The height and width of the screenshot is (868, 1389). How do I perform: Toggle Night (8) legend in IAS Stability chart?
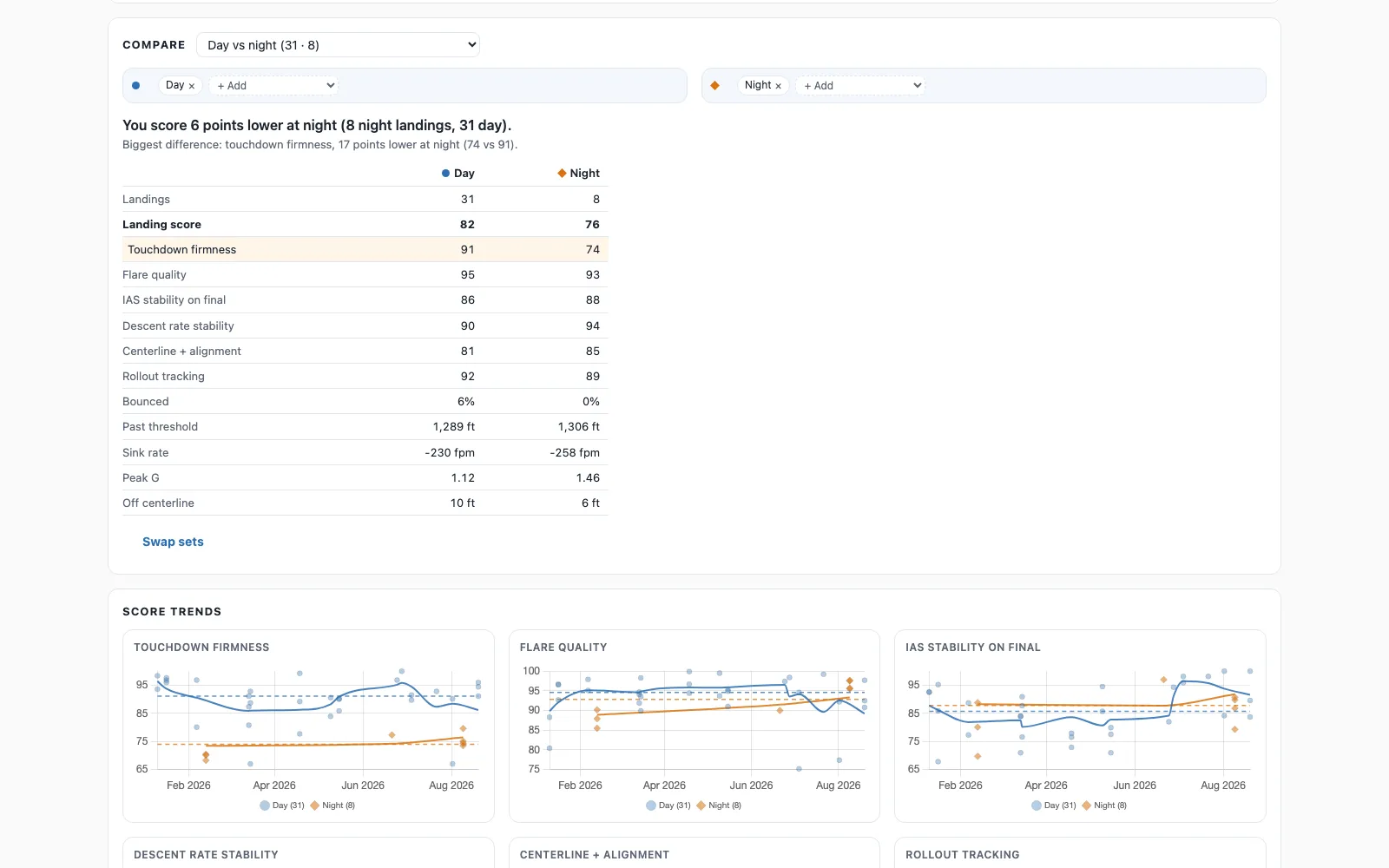[x=1104, y=806]
